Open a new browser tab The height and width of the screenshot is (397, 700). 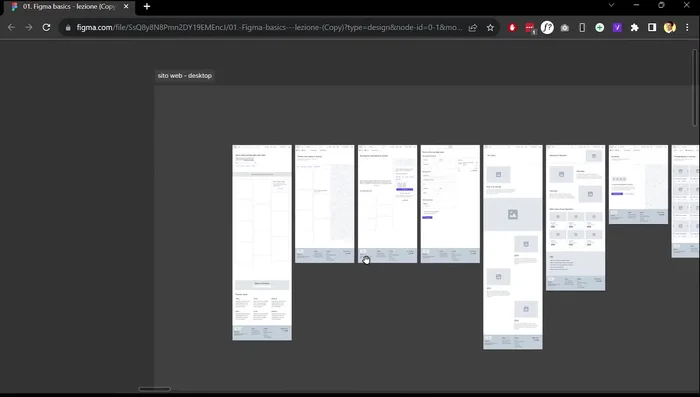click(147, 7)
